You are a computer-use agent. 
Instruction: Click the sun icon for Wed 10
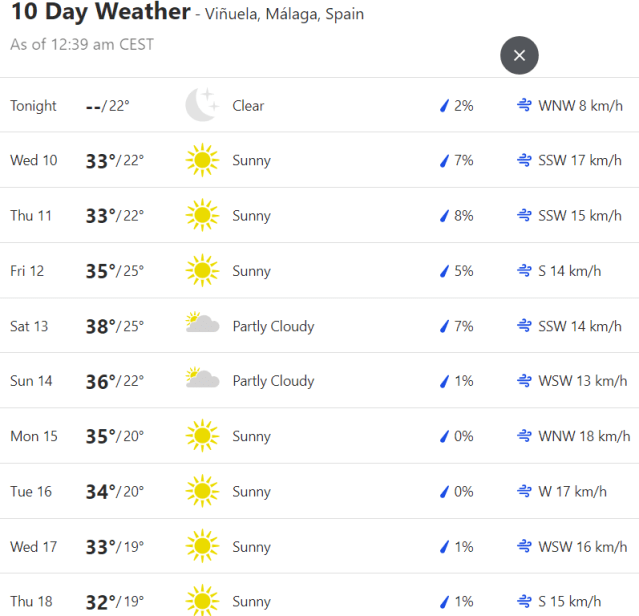[201, 160]
